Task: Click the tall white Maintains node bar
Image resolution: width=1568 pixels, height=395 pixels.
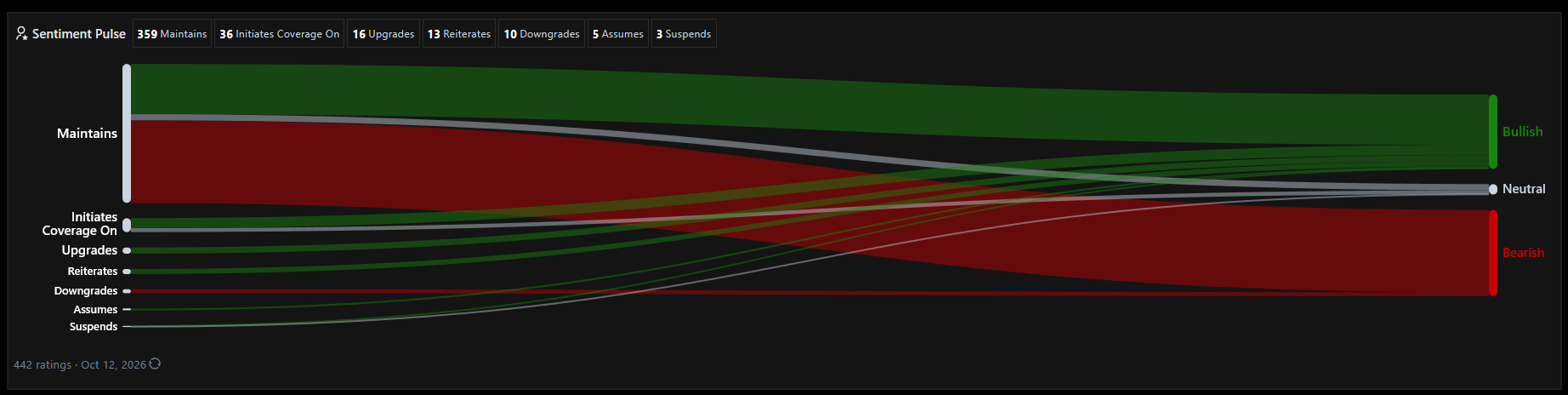Action: (127, 133)
